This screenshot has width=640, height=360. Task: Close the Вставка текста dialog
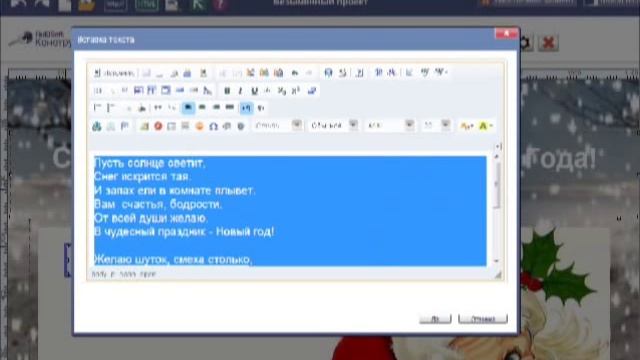(506, 33)
